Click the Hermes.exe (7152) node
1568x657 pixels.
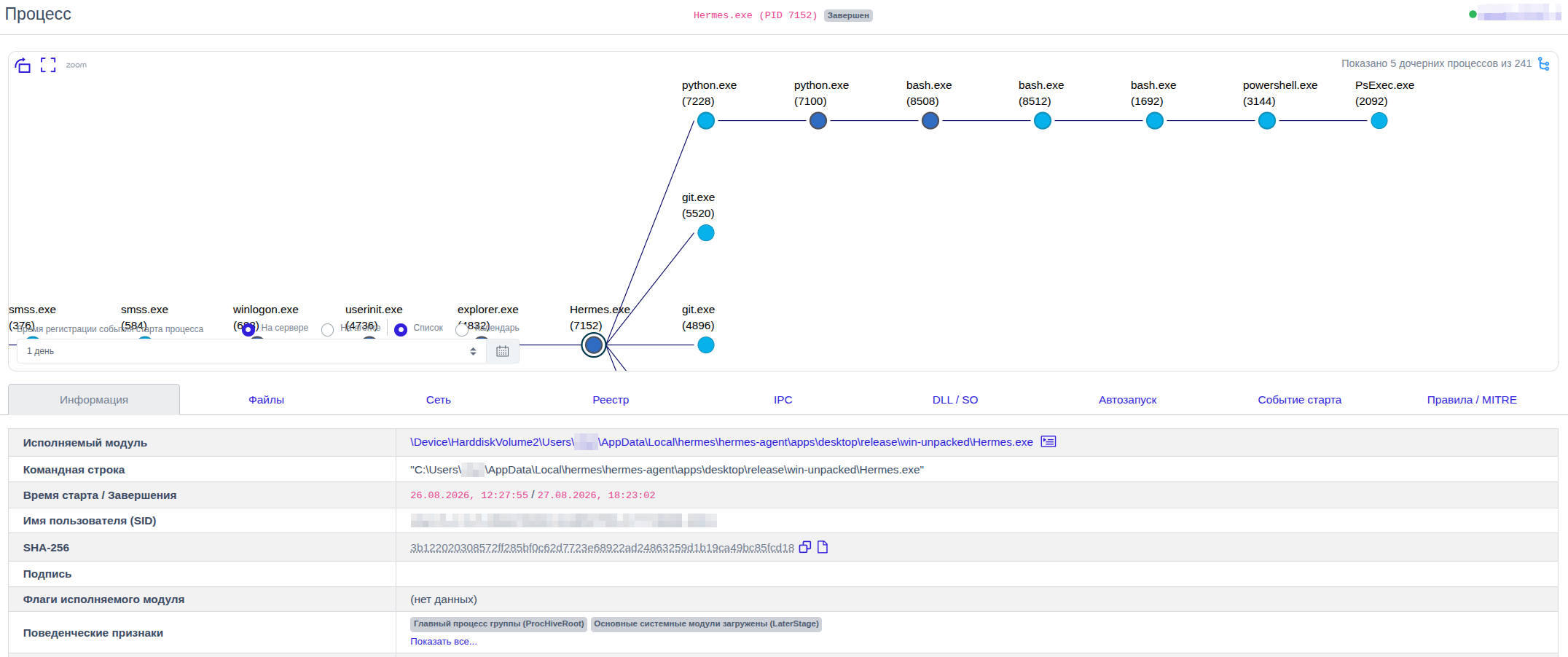[594, 345]
